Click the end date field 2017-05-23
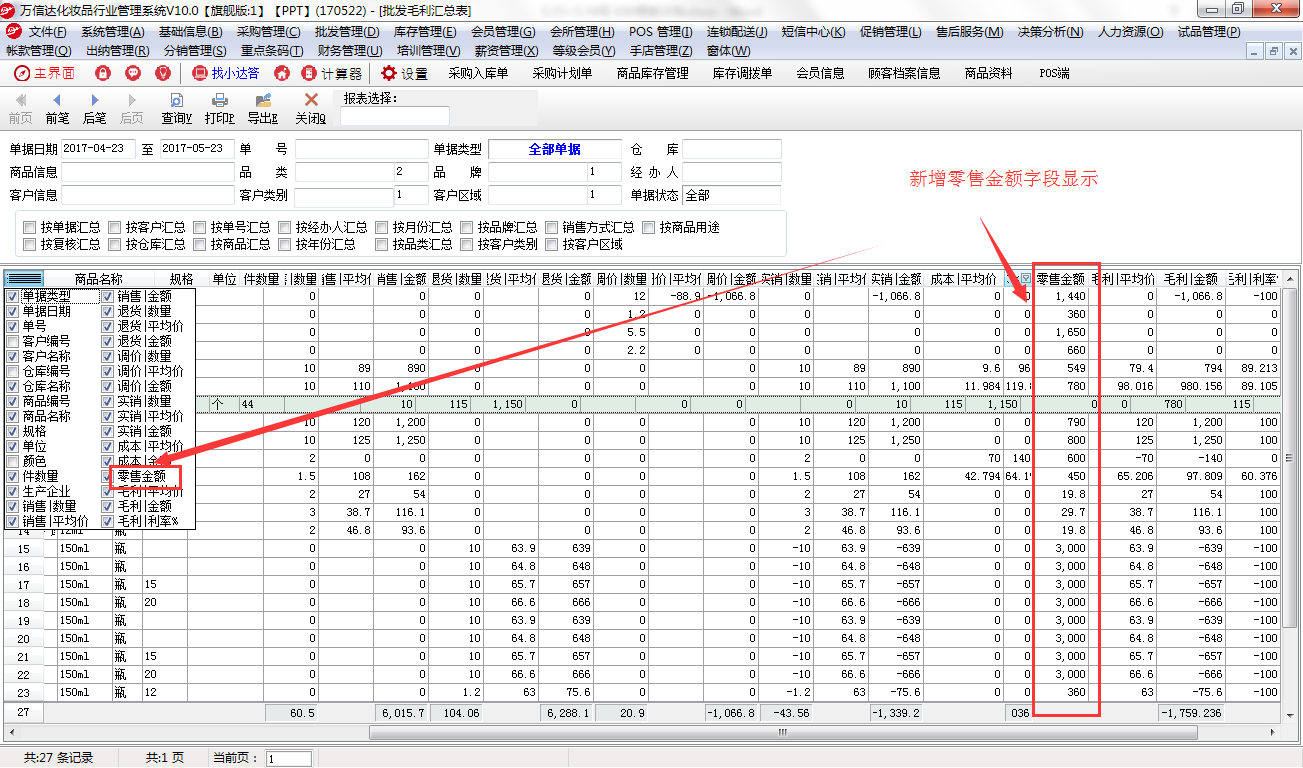 (195, 149)
